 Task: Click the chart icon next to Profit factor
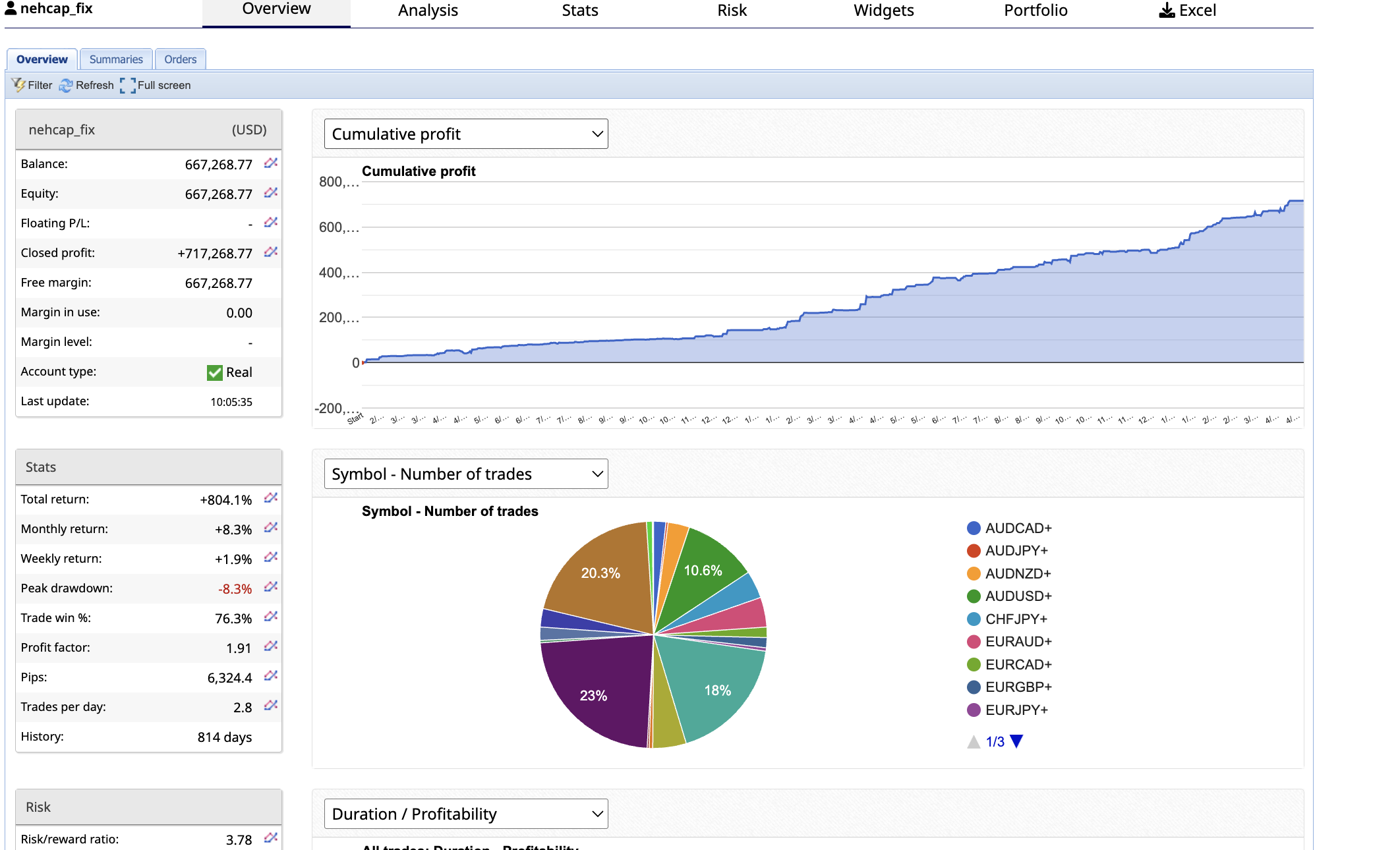pyautogui.click(x=270, y=646)
